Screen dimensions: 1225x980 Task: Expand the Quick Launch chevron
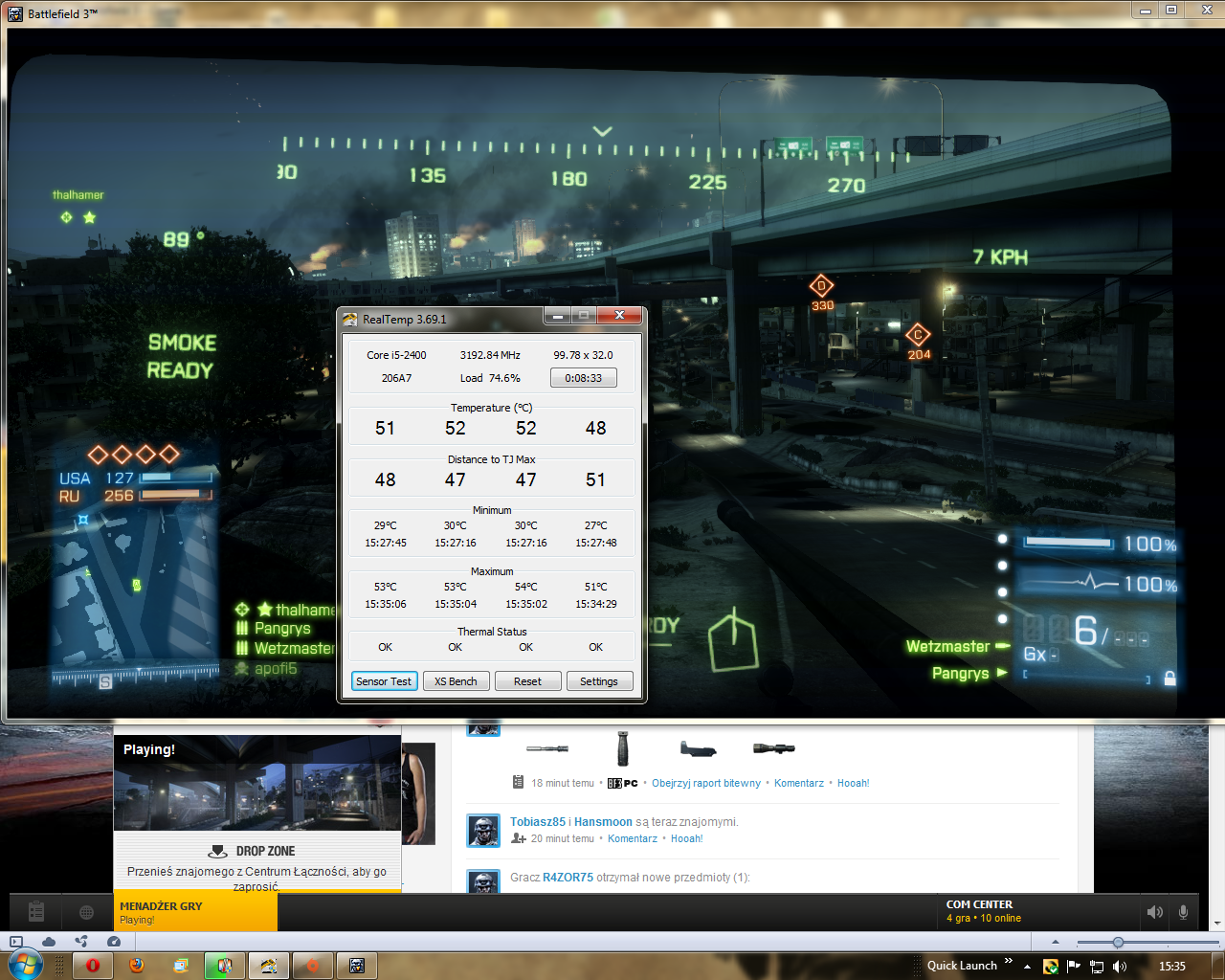tap(1008, 963)
